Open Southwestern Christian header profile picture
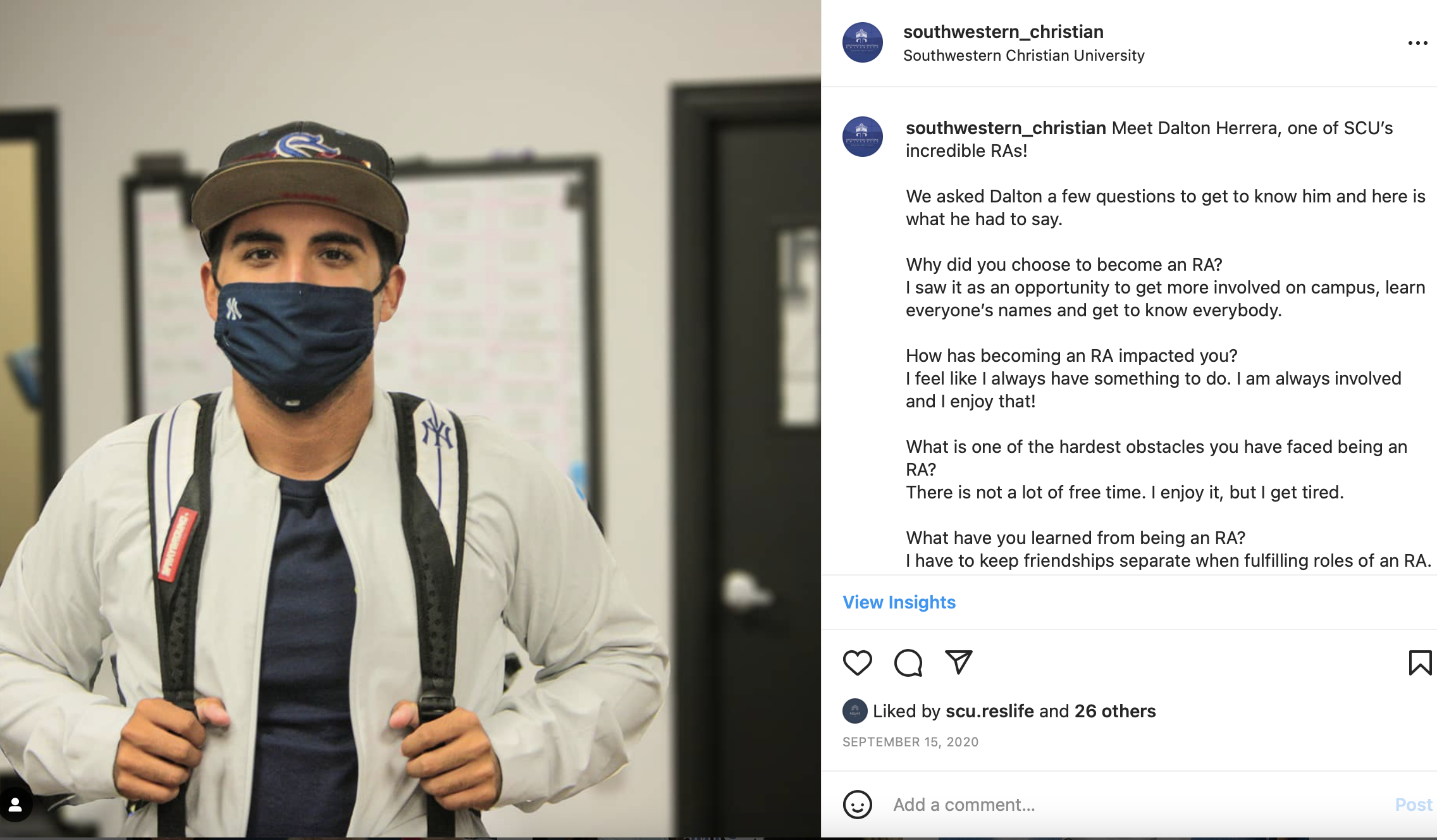Screen dimensions: 1437x840 click(x=863, y=42)
